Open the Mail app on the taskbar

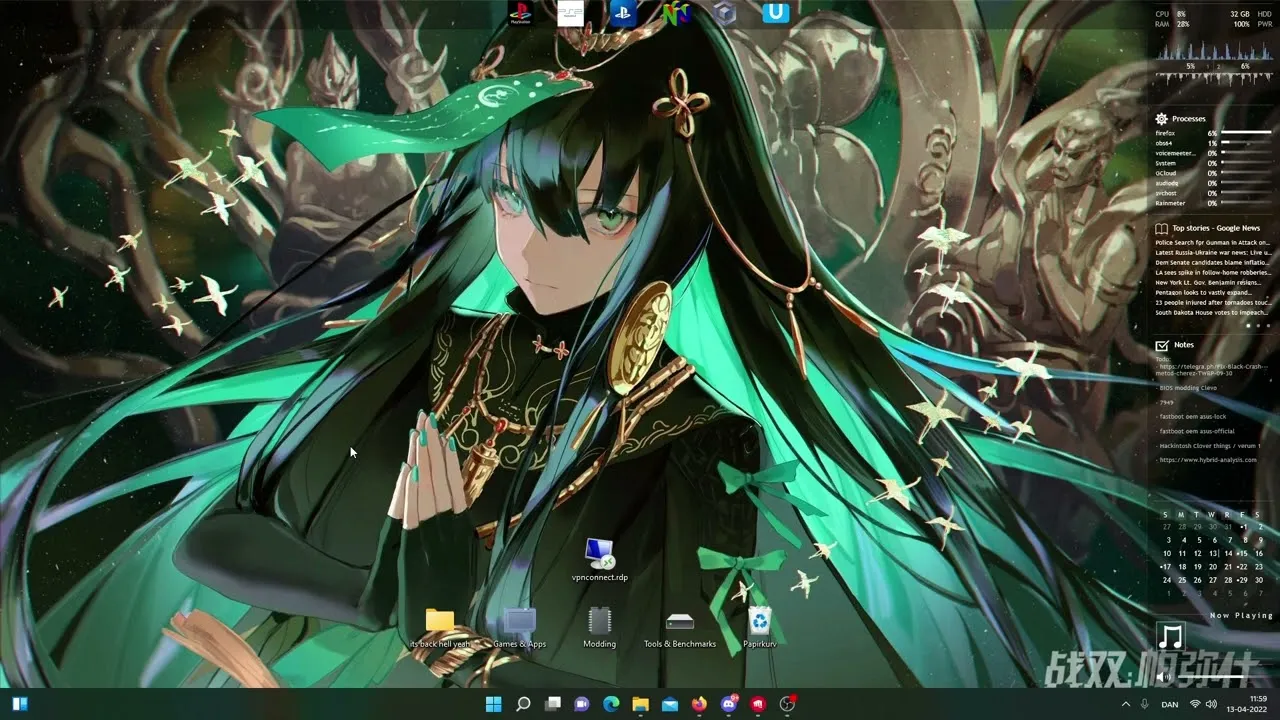coord(670,704)
